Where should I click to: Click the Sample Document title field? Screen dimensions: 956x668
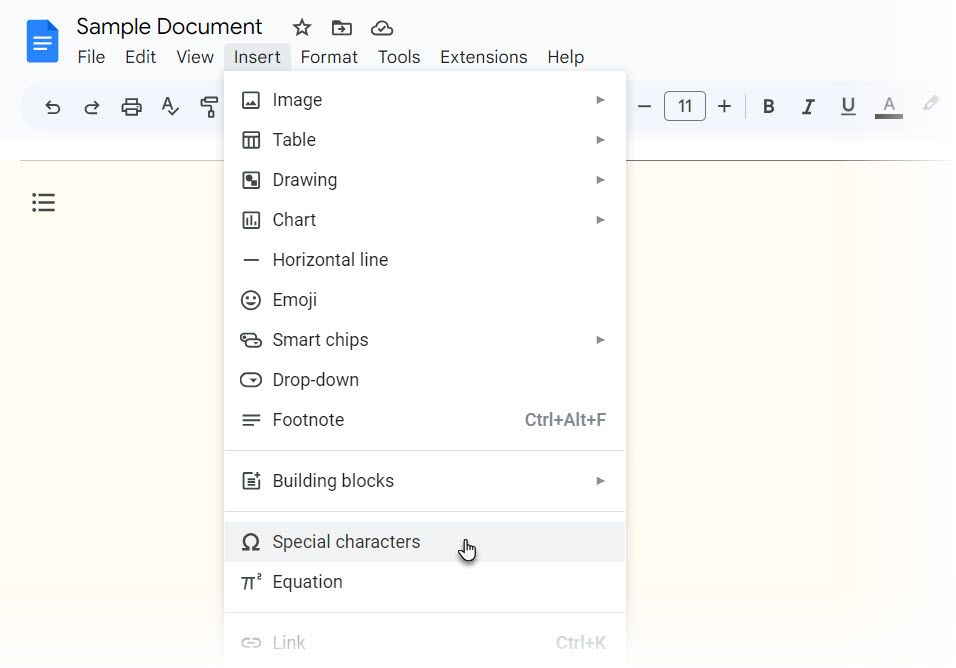(x=170, y=26)
